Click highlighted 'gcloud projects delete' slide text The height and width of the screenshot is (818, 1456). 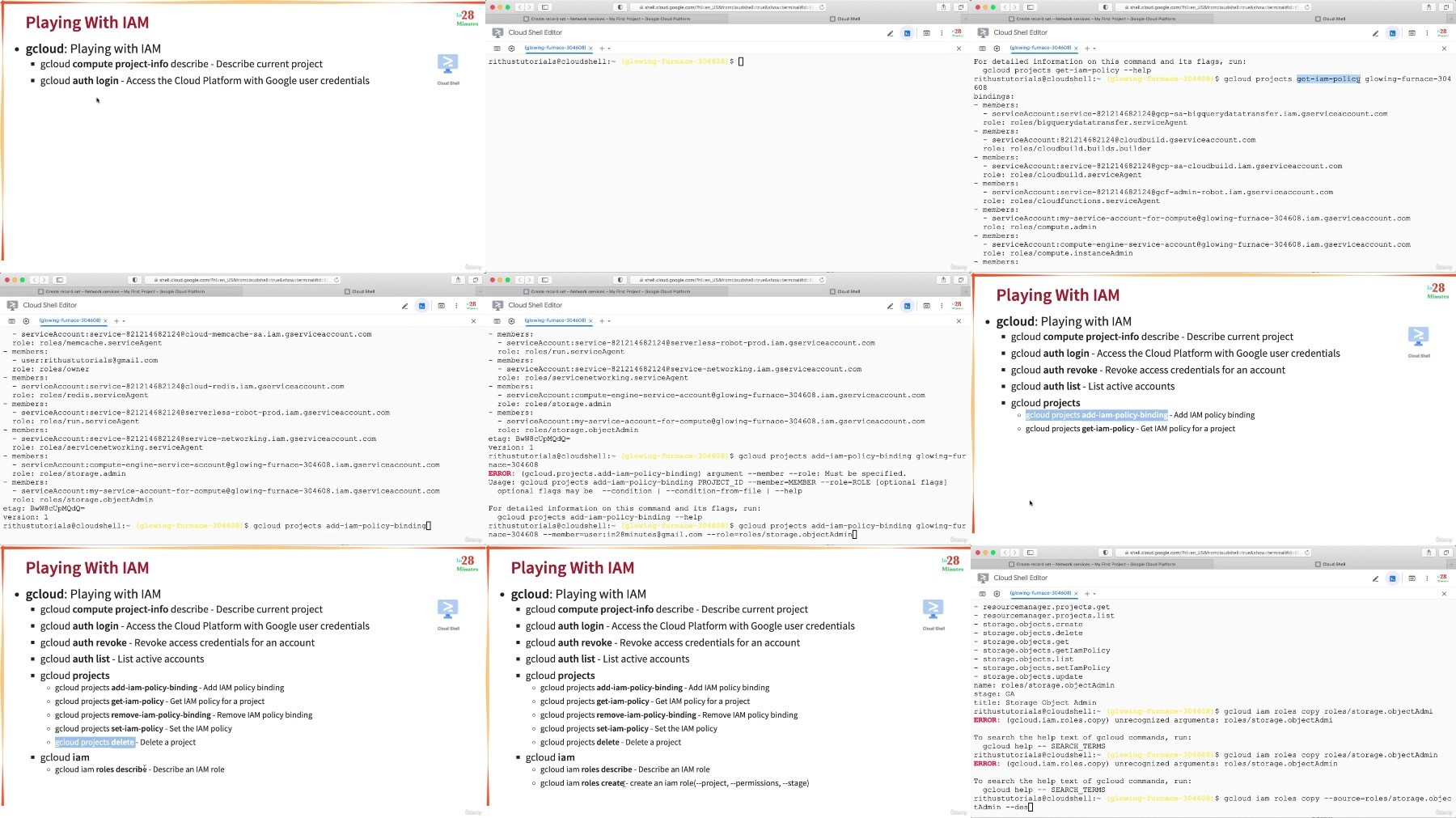tap(95, 742)
